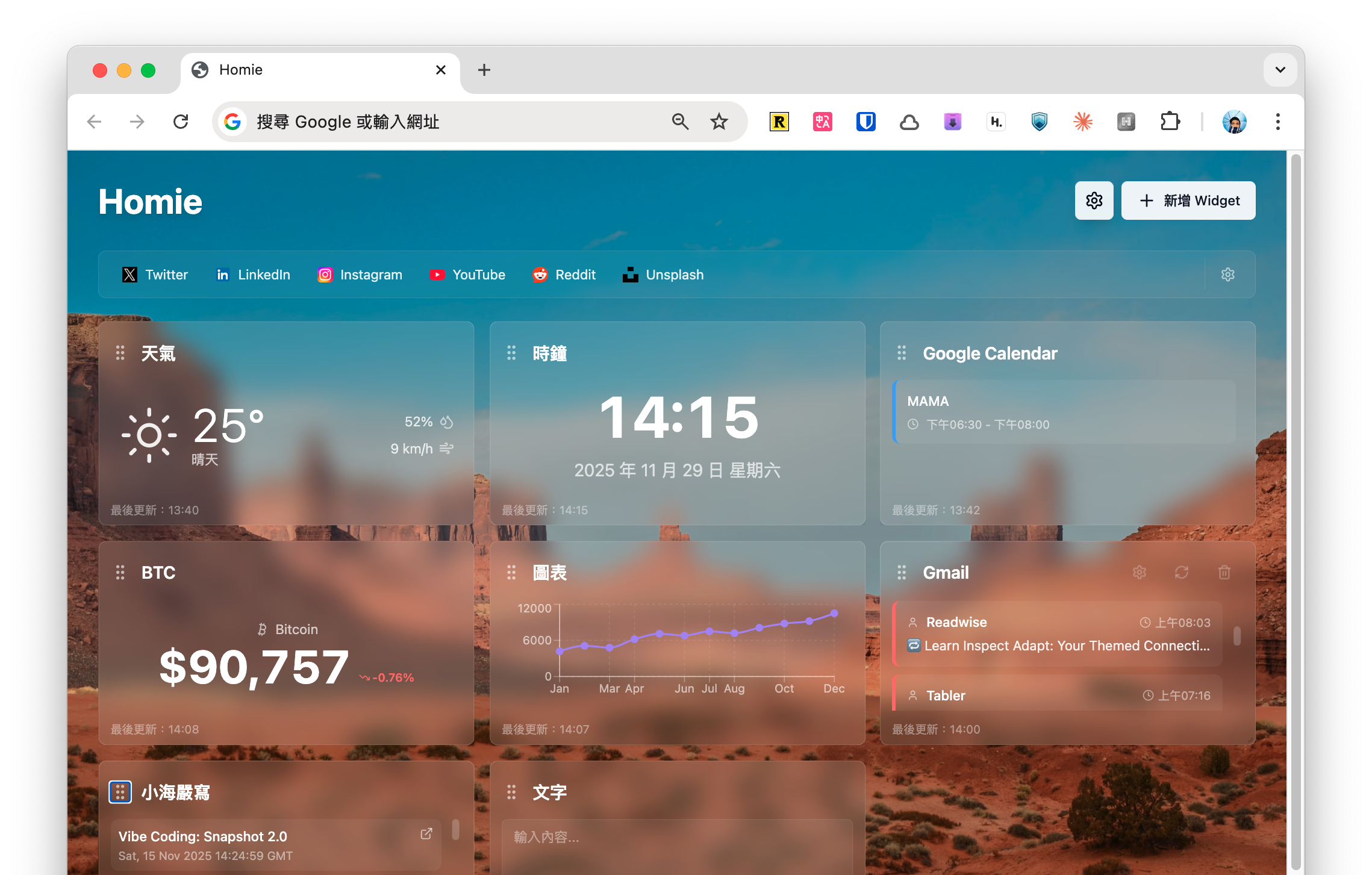Click the search magnifier in address bar
The width and height of the screenshot is (1372, 875).
coord(680,122)
